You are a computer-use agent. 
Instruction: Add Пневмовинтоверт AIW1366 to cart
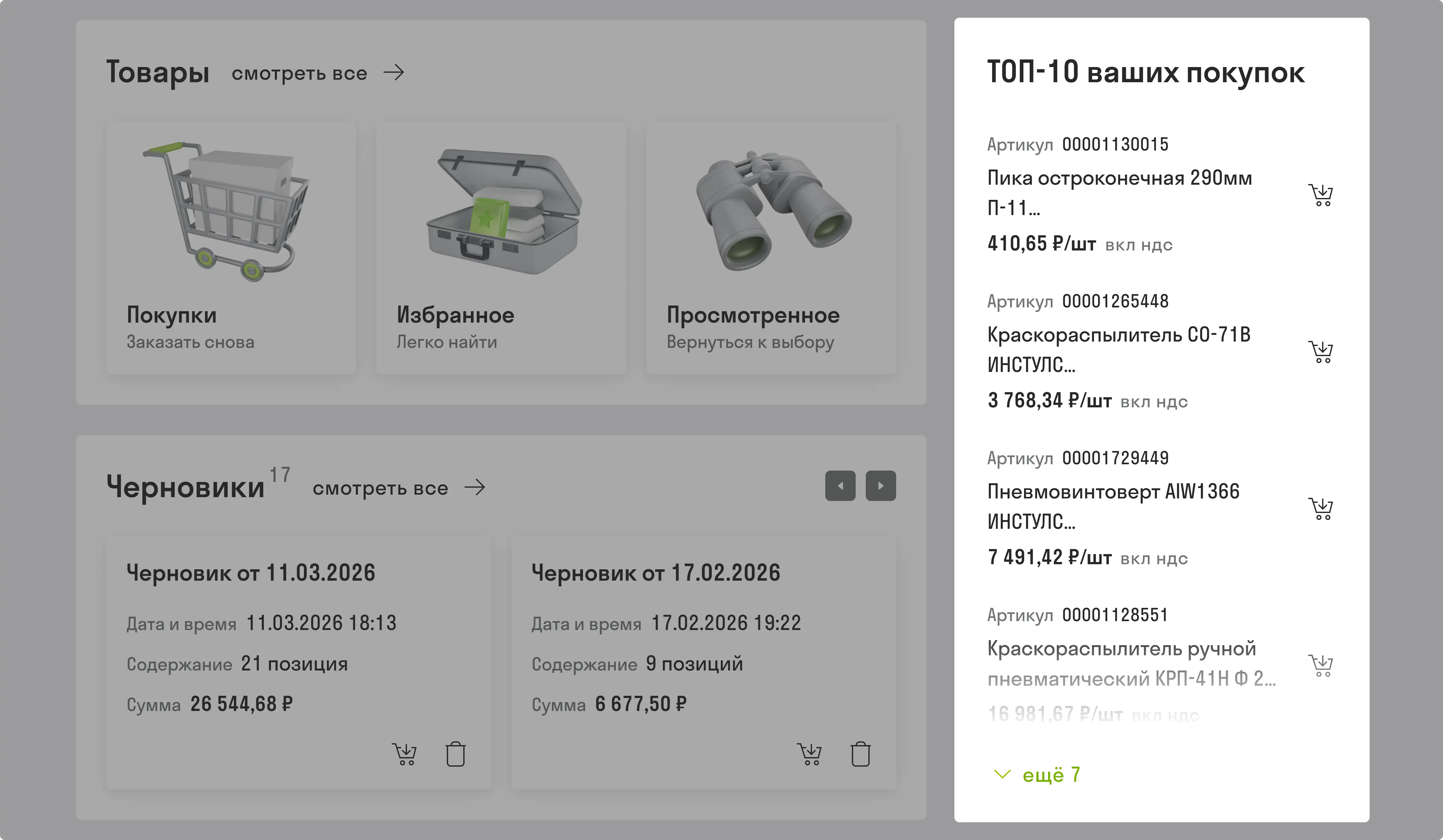click(x=1321, y=509)
